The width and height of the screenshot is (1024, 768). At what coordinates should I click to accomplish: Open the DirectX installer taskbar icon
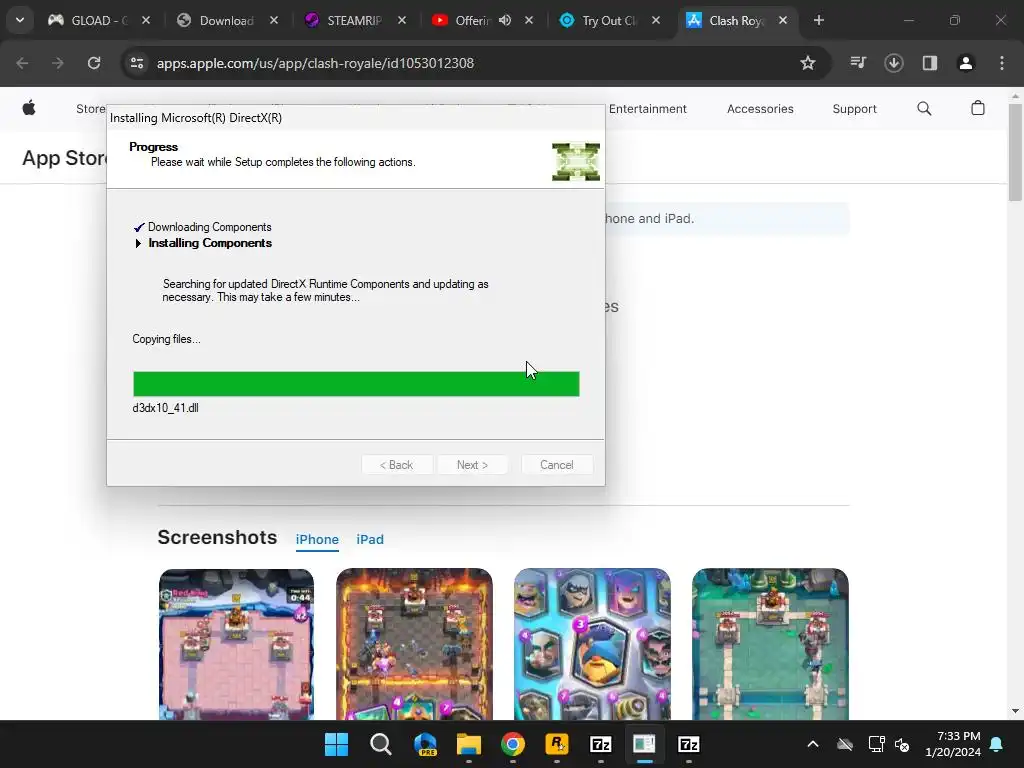[x=645, y=744]
